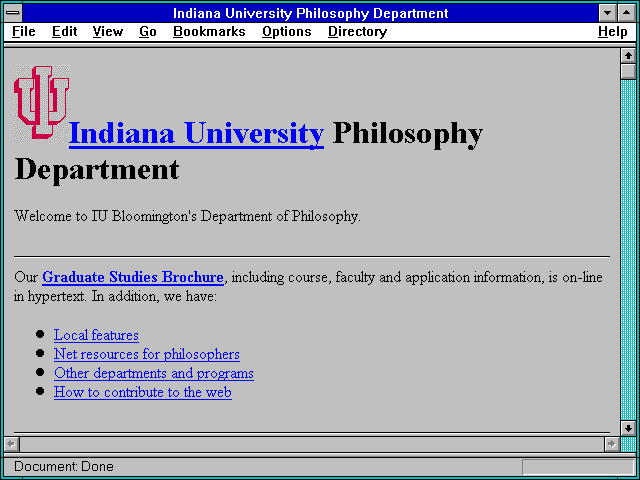The image size is (640, 480).
Task: Click the horizontal scrollbar left arrow
Action: click(x=12, y=444)
